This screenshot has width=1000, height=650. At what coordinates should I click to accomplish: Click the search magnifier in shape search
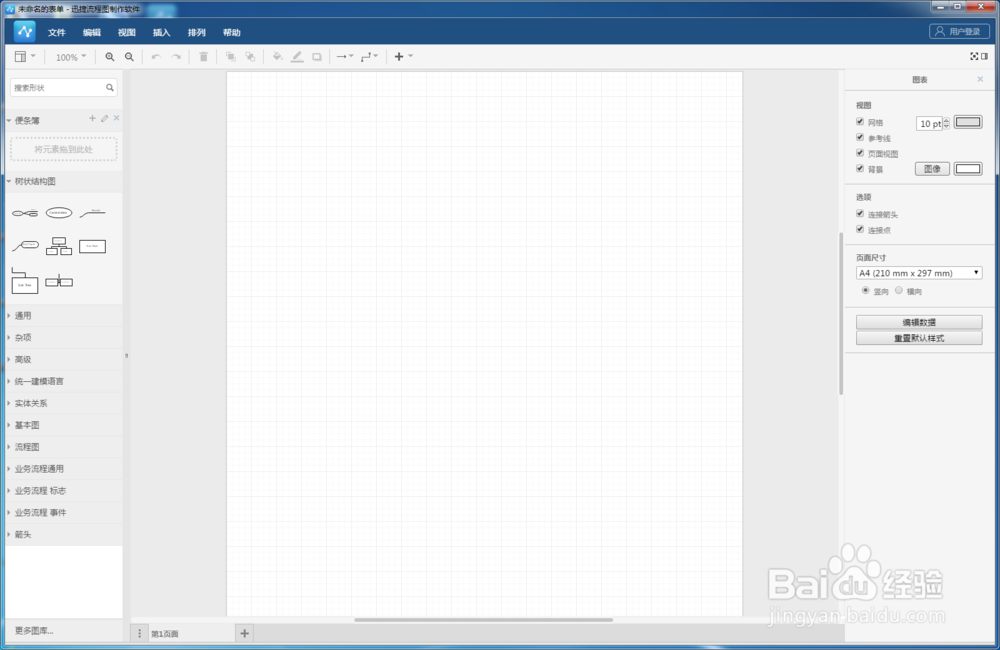pyautogui.click(x=110, y=87)
